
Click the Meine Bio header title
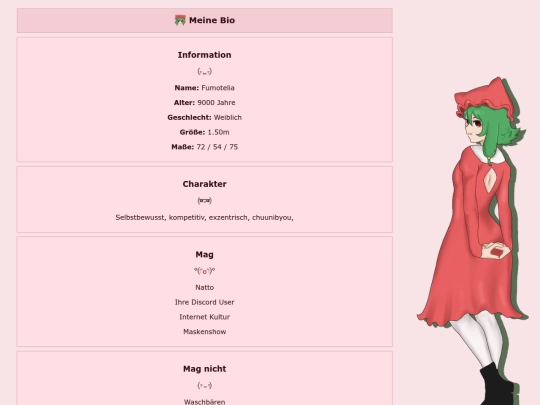pyautogui.click(x=212, y=20)
